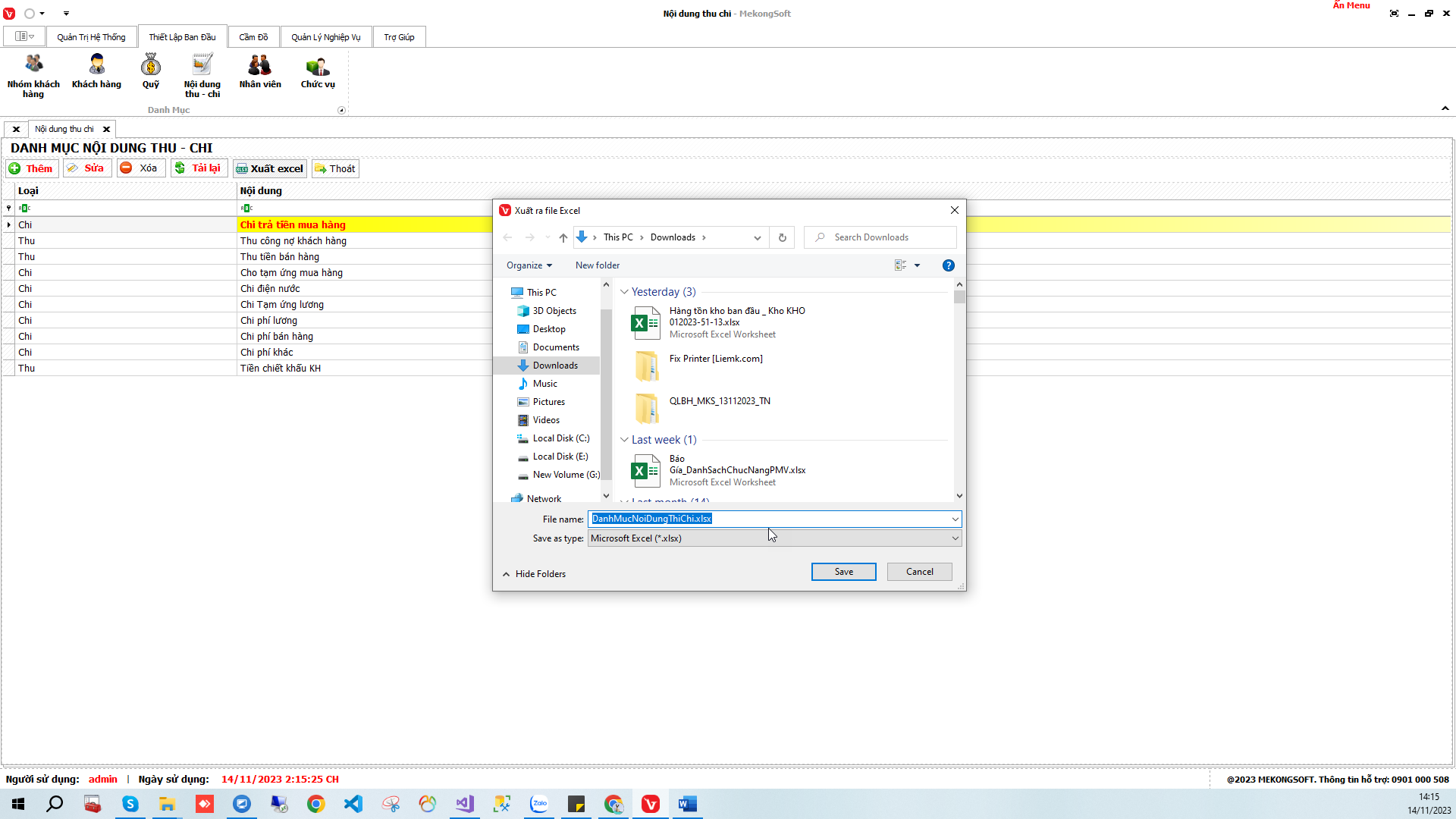Select Báo Giá_DanhSachChucNangPMV.xlsx file
The width and height of the screenshot is (1456, 819).
pos(718,470)
